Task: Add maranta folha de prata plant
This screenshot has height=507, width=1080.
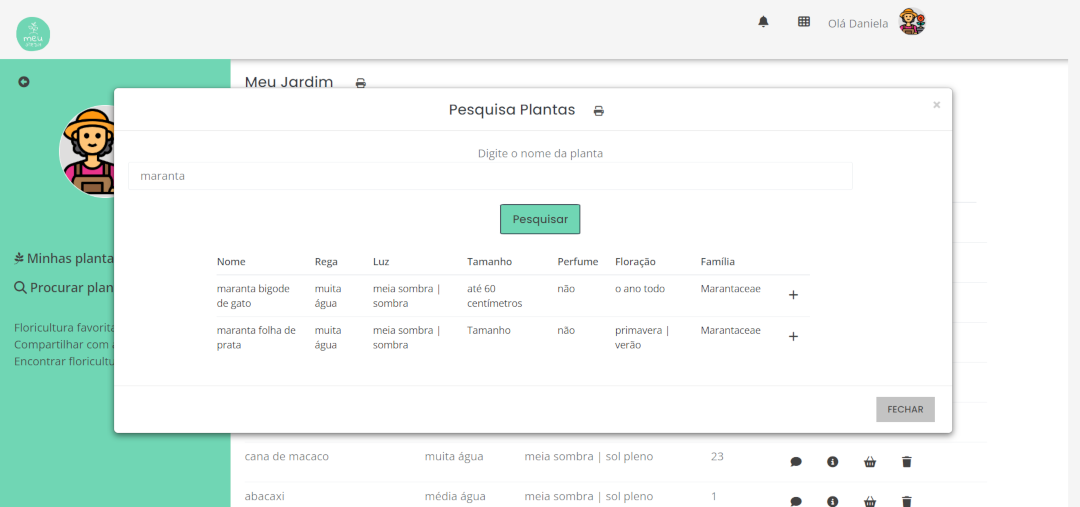Action: tap(793, 337)
